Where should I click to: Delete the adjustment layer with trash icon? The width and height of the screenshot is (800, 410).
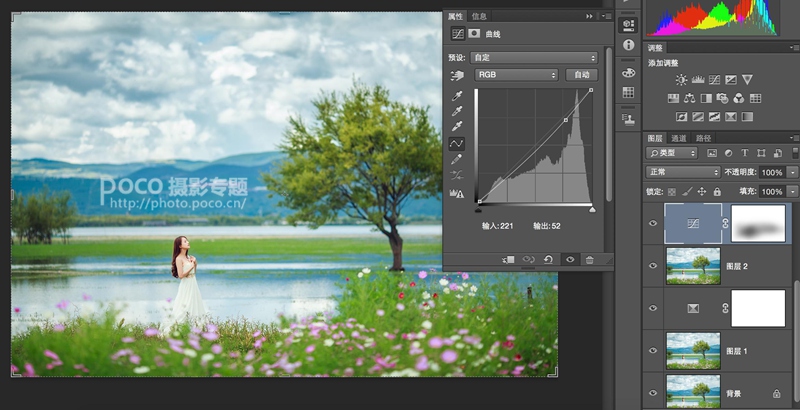pos(589,260)
